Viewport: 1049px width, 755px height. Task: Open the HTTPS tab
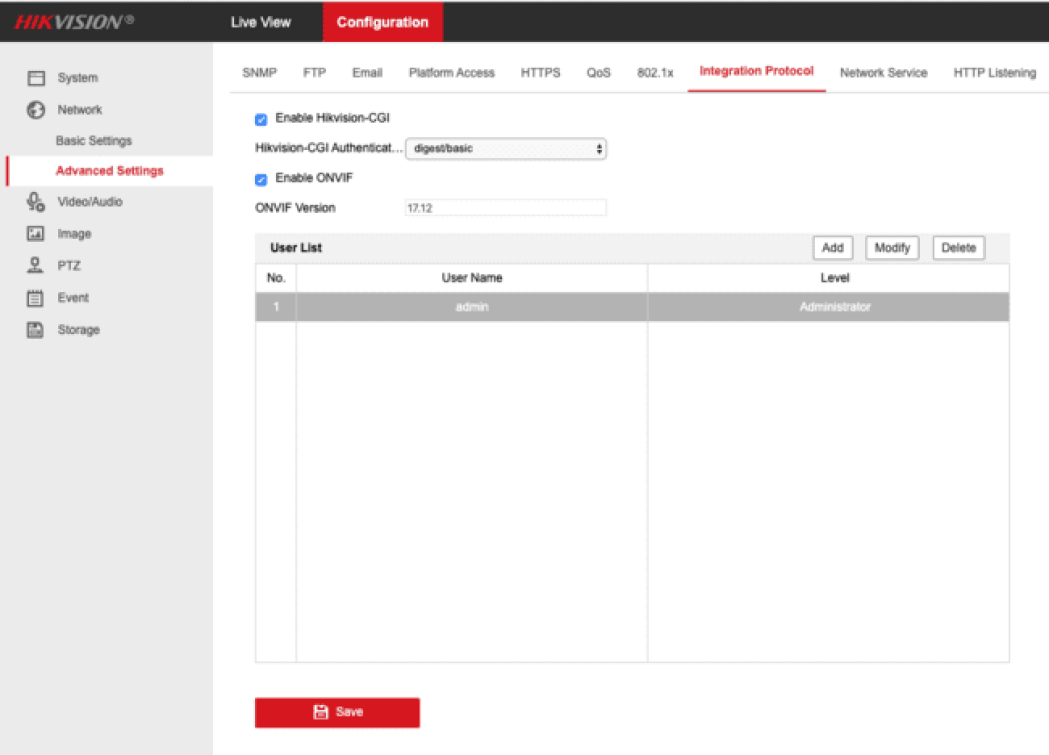540,73
